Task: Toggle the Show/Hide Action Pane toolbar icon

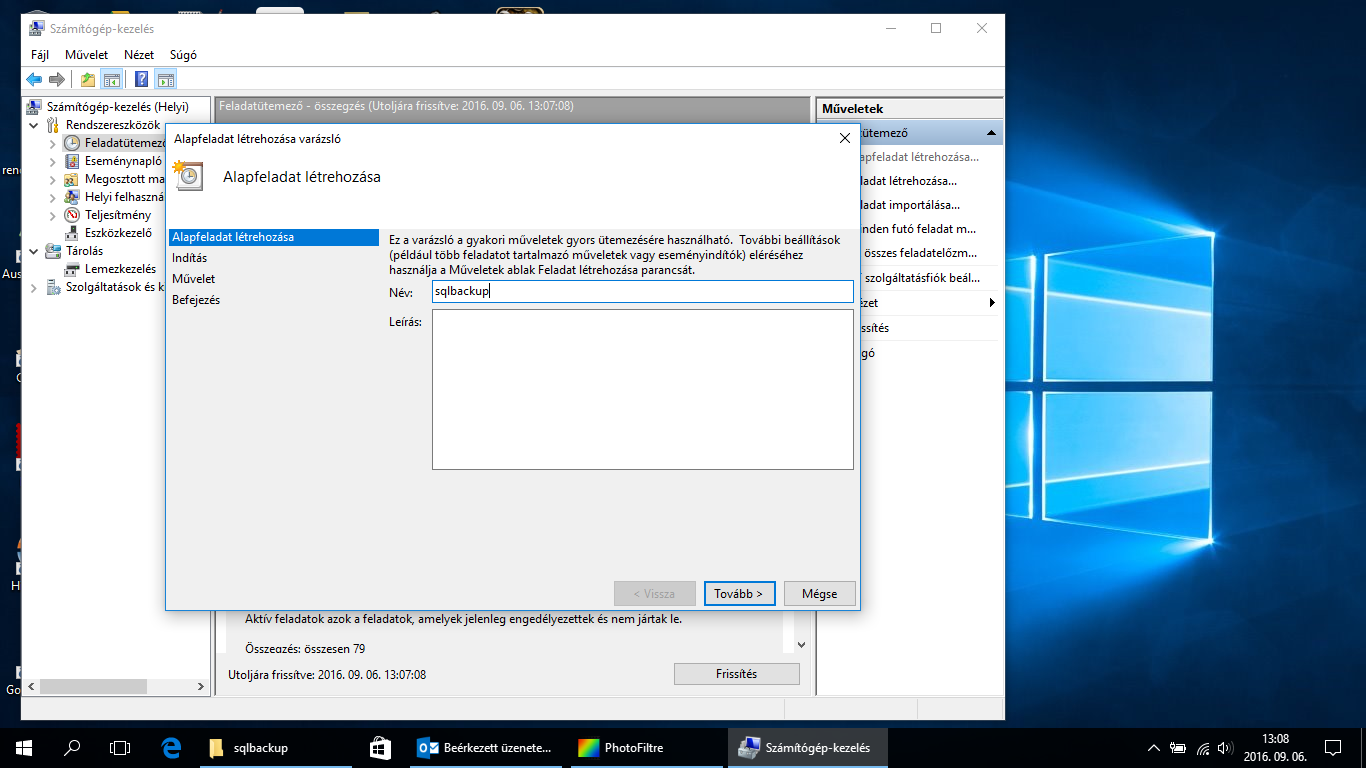Action: (x=166, y=80)
